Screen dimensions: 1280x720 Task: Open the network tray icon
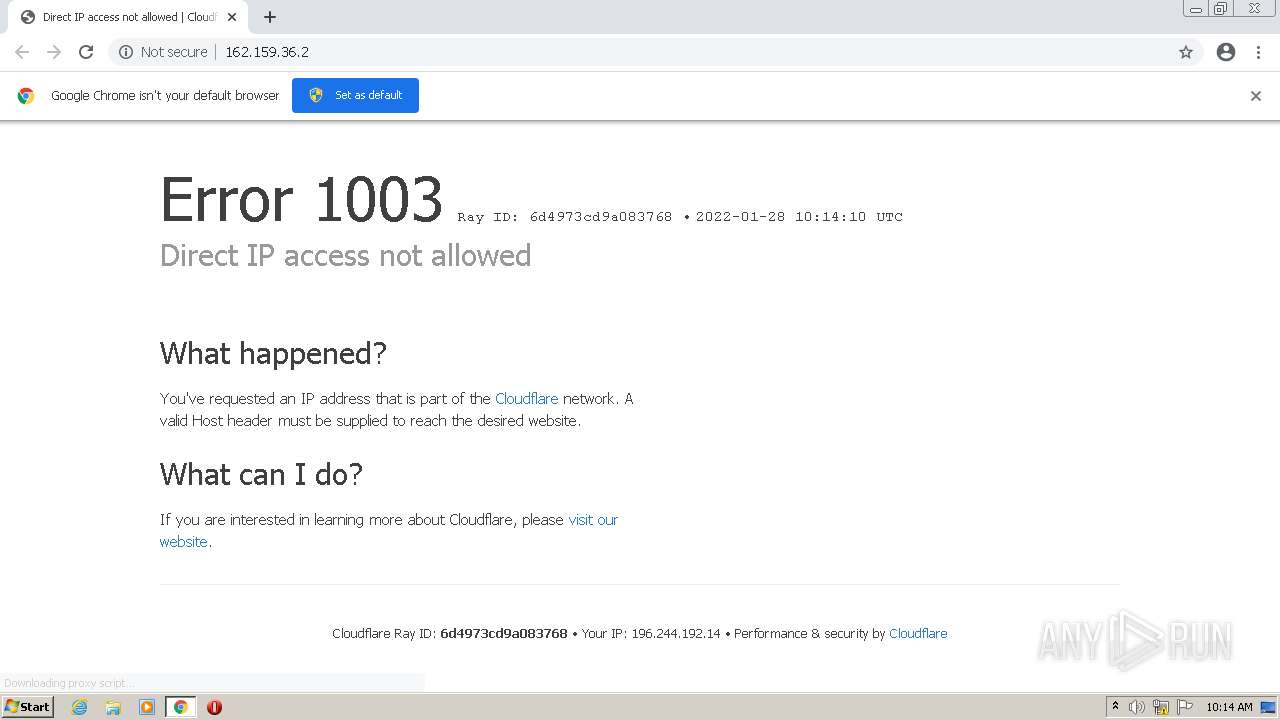click(1161, 707)
